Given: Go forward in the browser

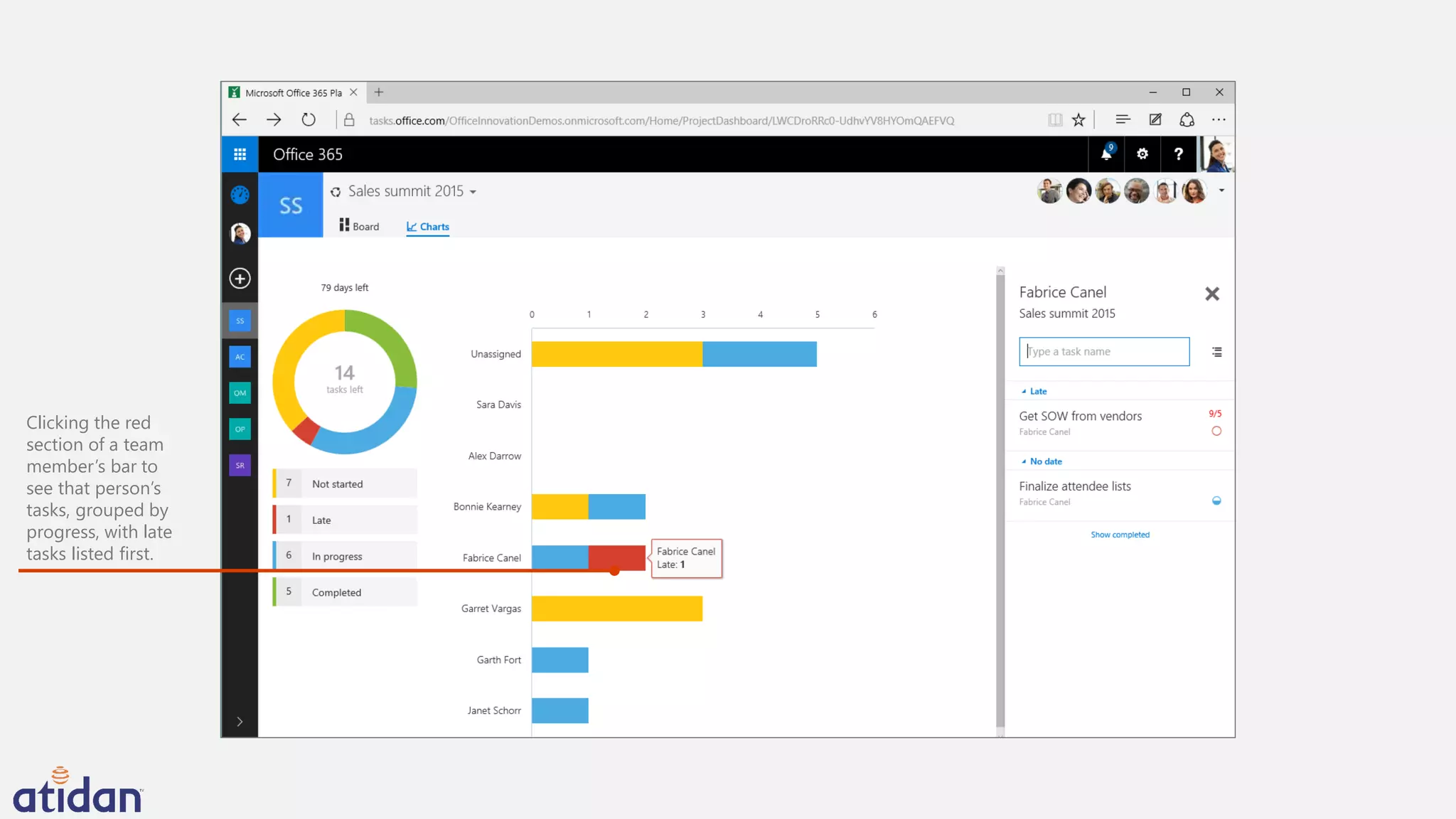Looking at the screenshot, I should (274, 120).
